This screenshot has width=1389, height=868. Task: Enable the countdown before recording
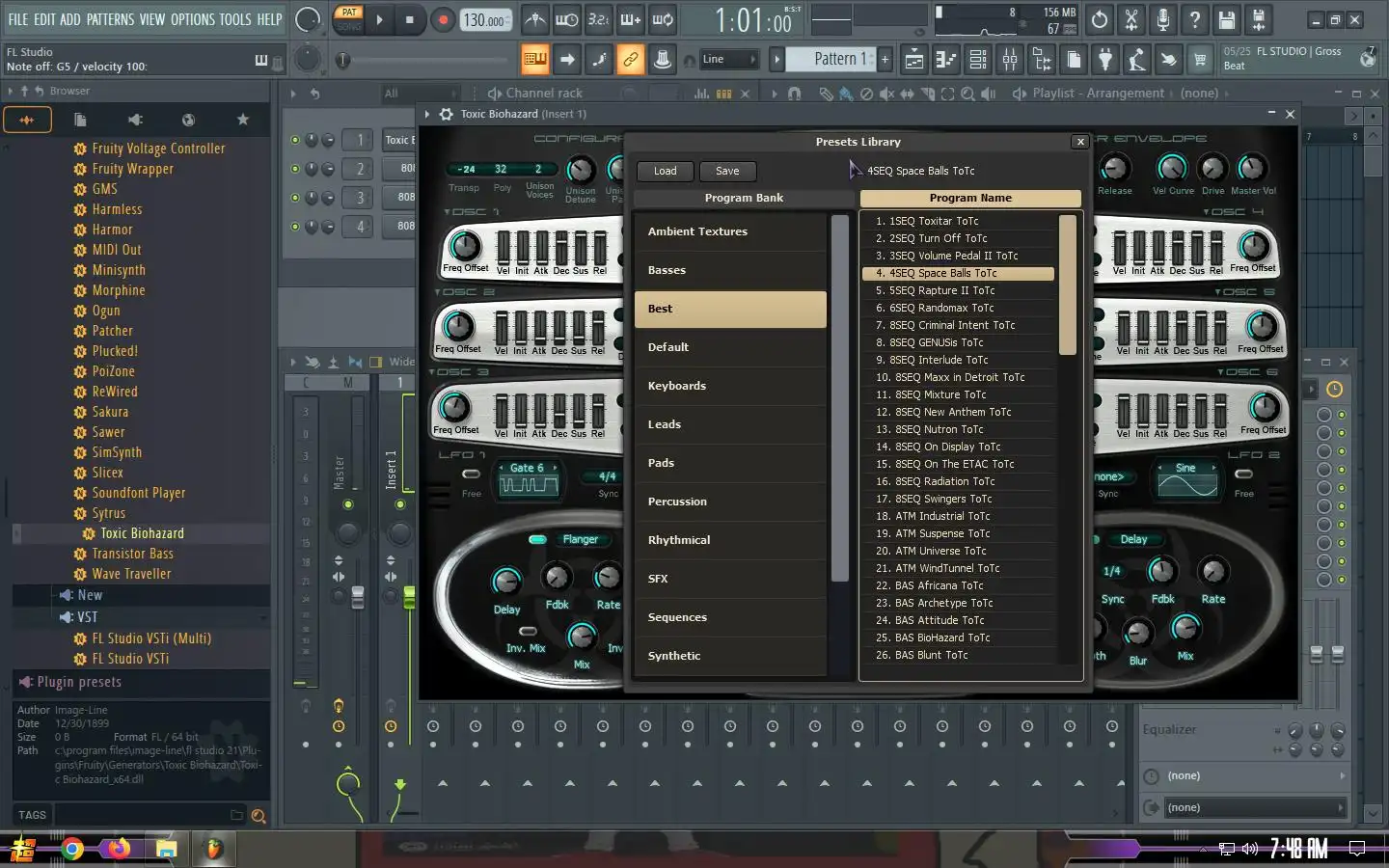click(599, 19)
